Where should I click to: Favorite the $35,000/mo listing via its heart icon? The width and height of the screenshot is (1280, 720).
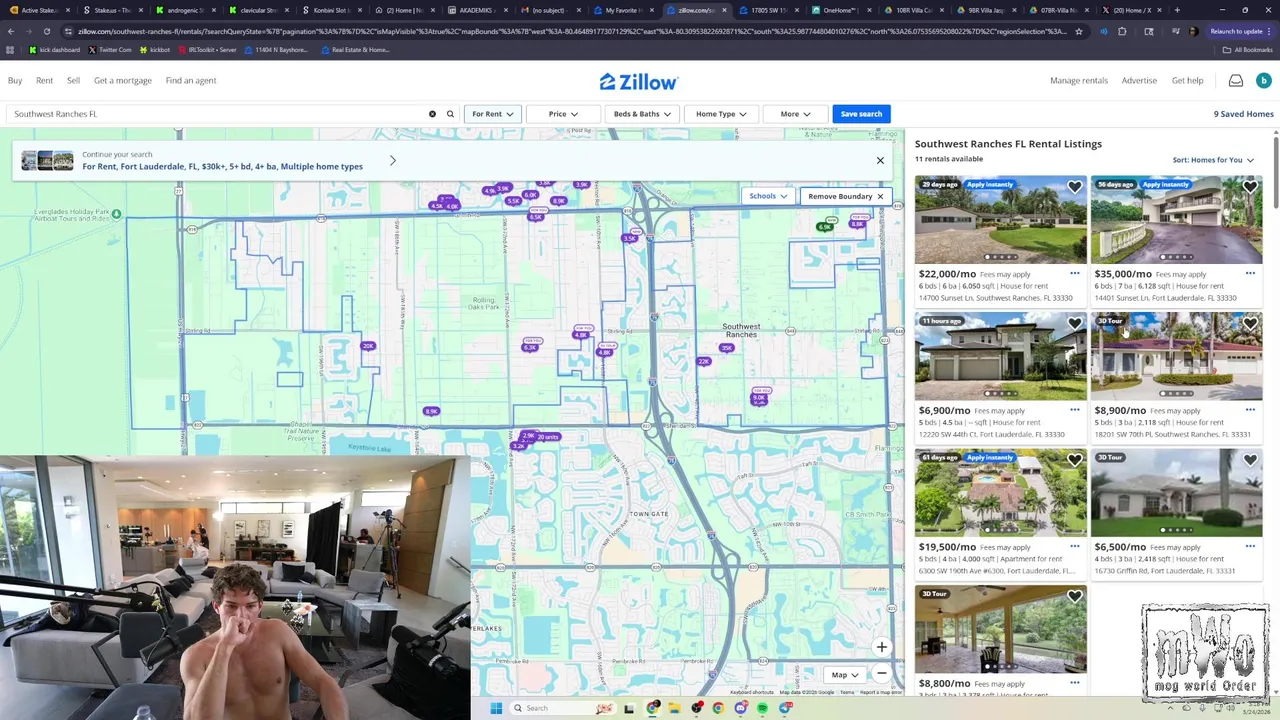coord(1250,187)
